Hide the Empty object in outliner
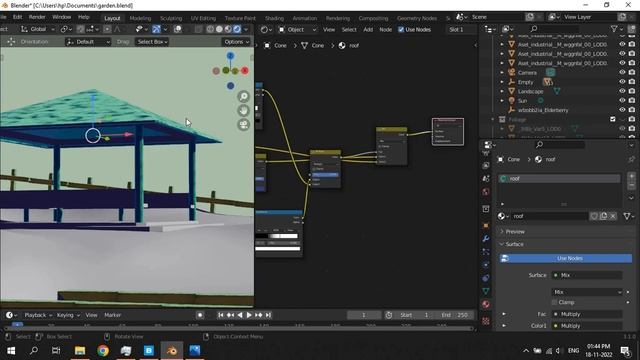Screen dimensions: 640x360 pos(622,82)
